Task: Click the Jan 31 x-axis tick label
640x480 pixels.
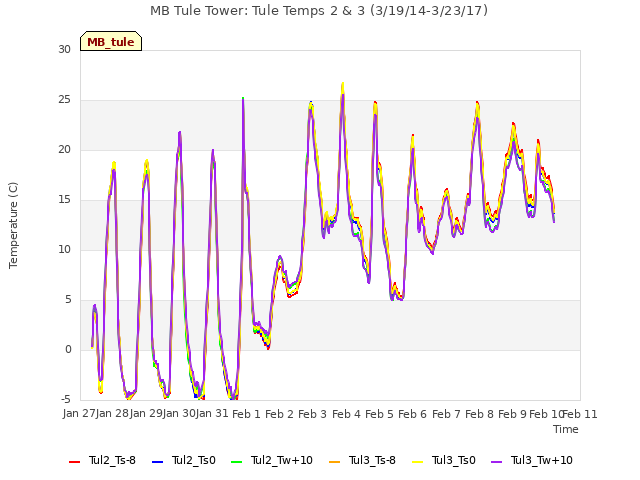Action: coord(212,413)
